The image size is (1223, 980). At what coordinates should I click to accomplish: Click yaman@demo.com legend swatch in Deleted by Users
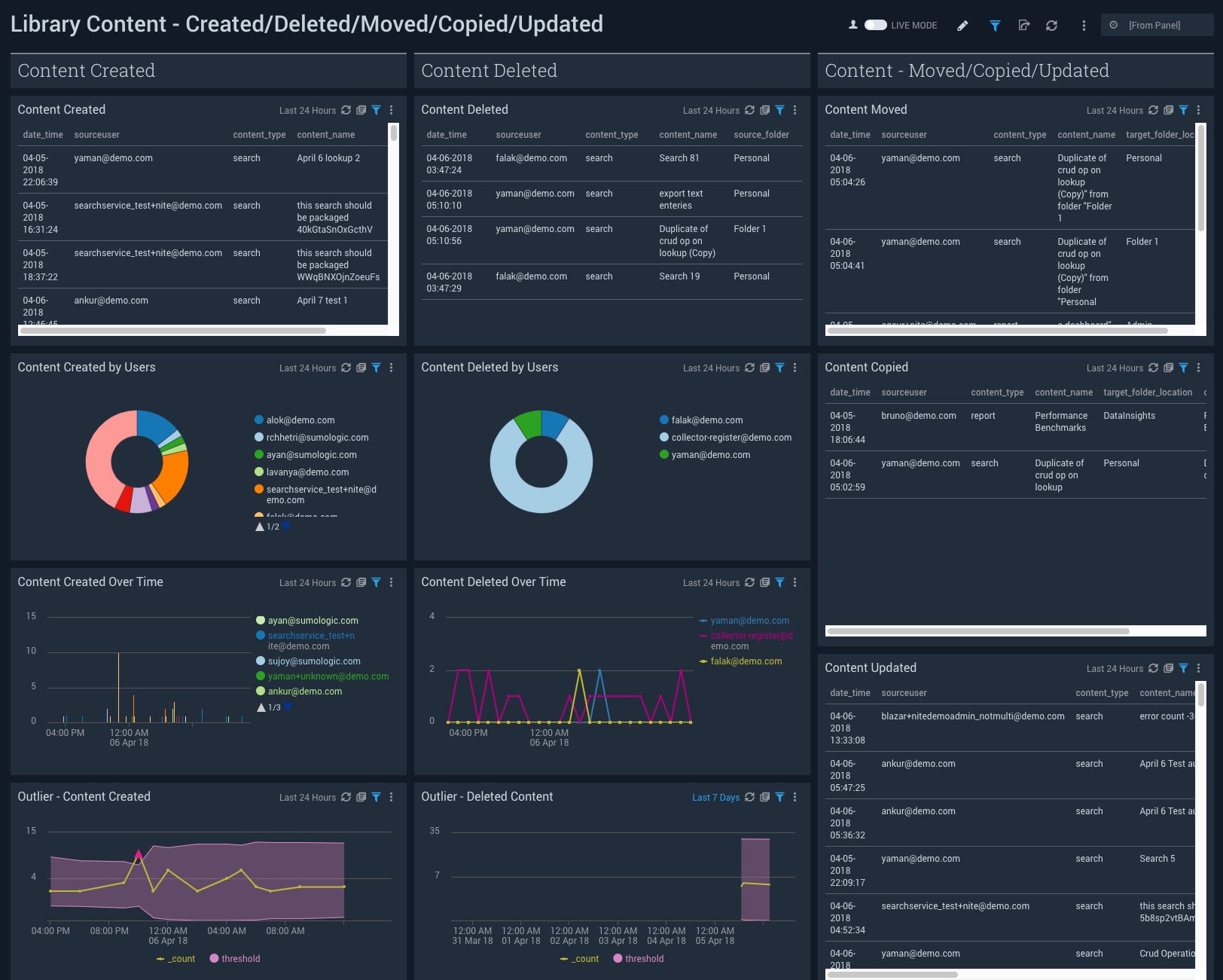664,455
